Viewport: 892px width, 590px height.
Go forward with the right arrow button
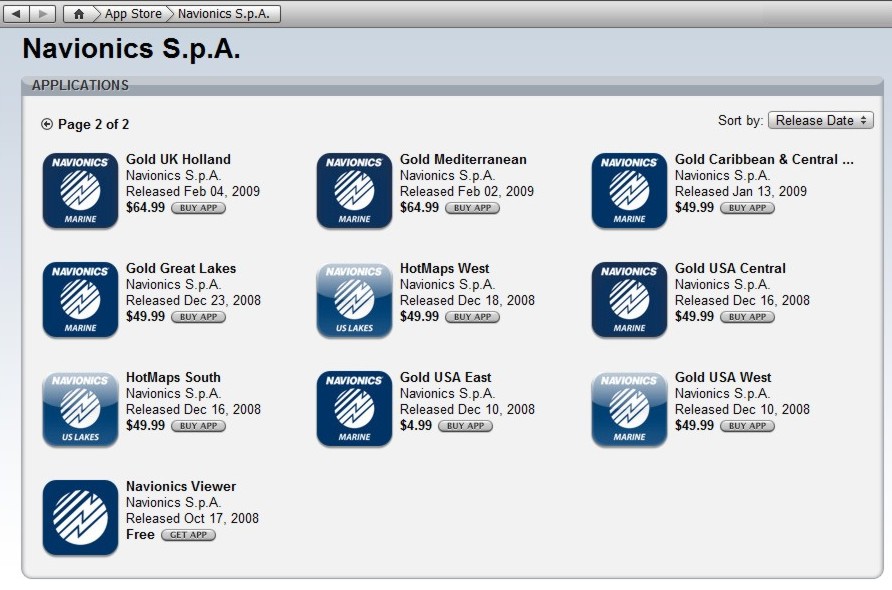coord(43,14)
